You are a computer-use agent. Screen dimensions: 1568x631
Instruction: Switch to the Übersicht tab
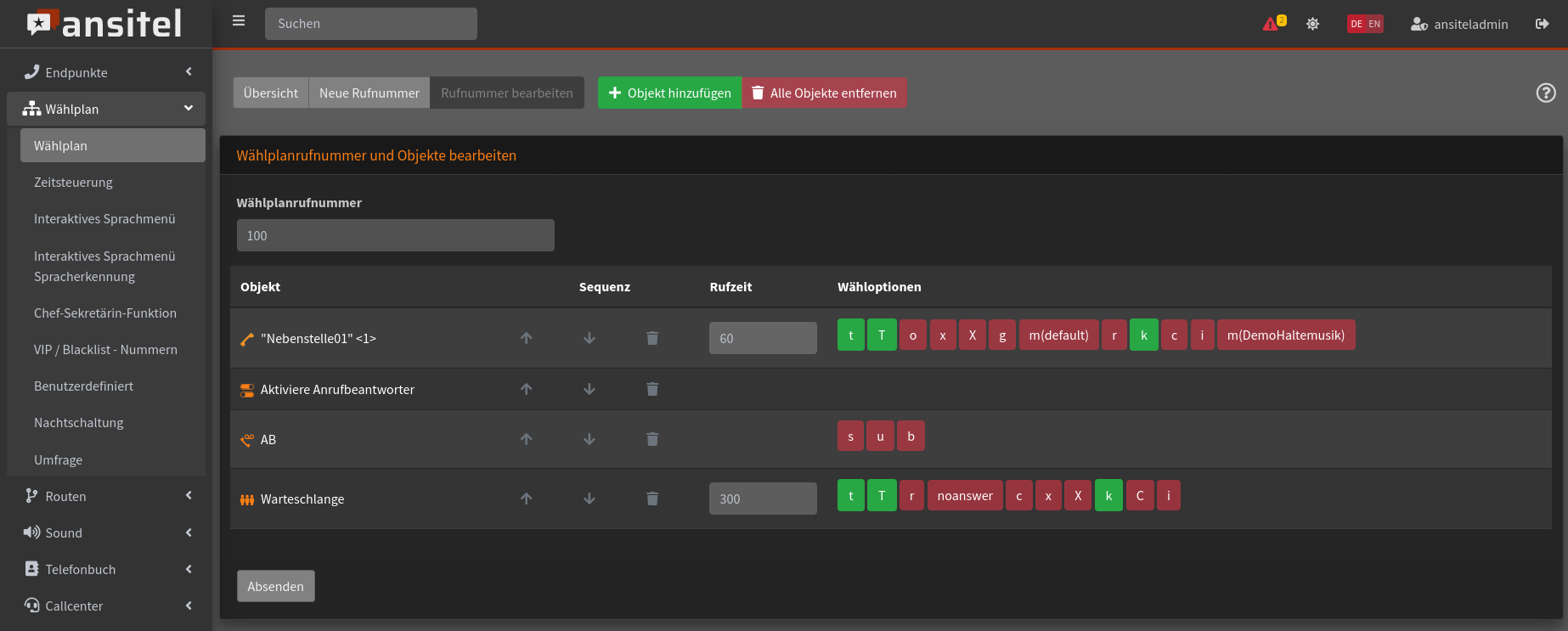pyautogui.click(x=271, y=93)
